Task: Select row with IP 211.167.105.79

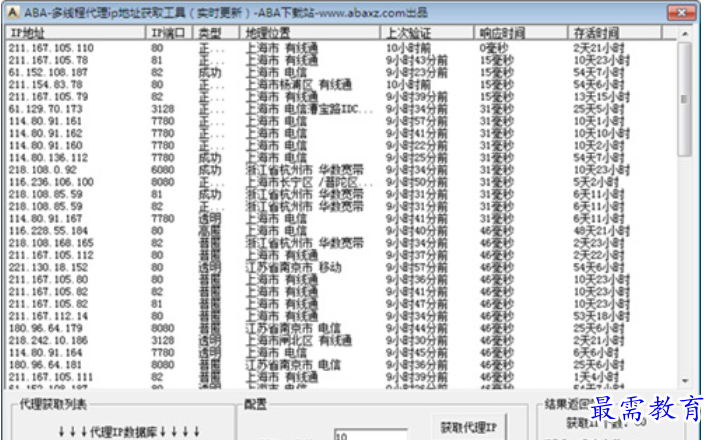Action: point(341,97)
